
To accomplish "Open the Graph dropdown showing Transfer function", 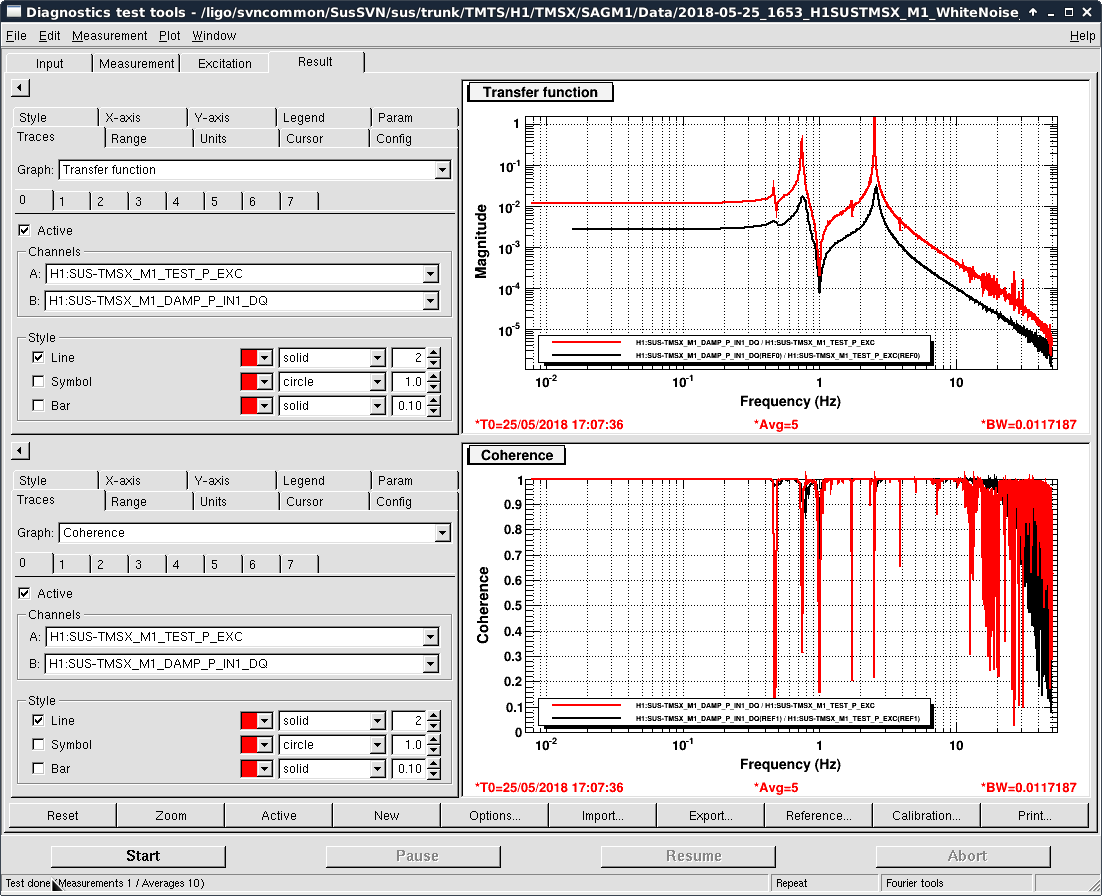I will pyautogui.click(x=442, y=170).
